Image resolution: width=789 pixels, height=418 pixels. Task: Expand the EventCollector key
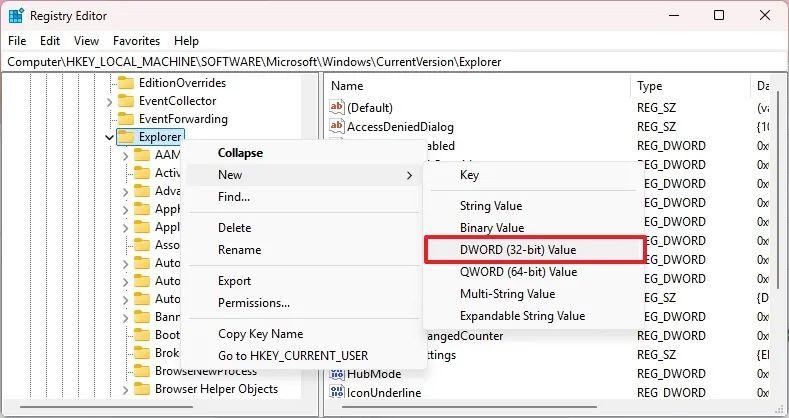pos(109,101)
